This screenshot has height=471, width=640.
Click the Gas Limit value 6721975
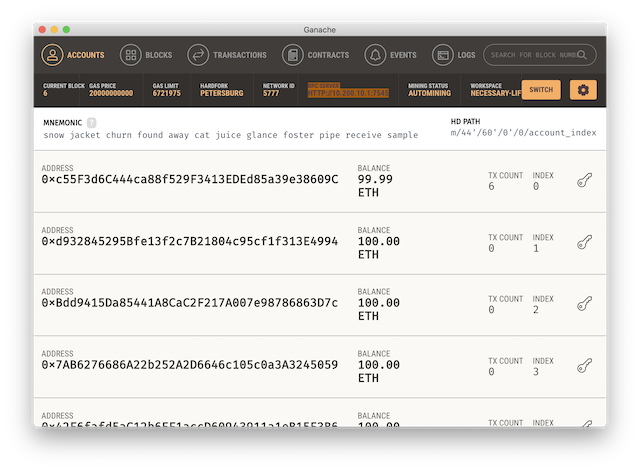tap(167, 93)
